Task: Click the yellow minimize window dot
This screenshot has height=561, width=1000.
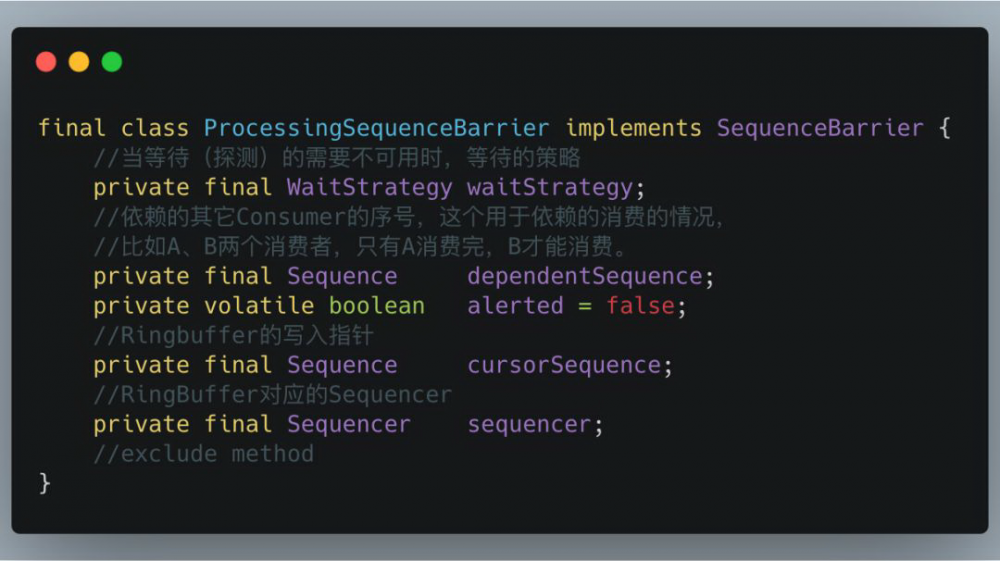Action: [x=79, y=62]
